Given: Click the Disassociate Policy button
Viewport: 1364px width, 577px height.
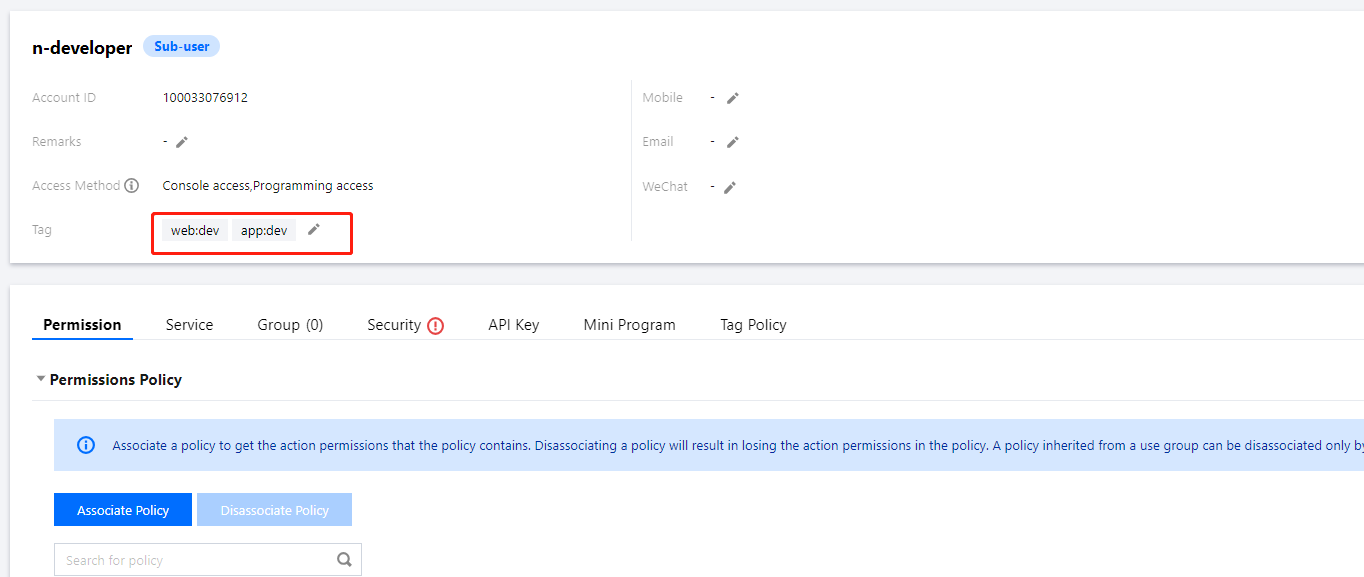Looking at the screenshot, I should coord(274,510).
